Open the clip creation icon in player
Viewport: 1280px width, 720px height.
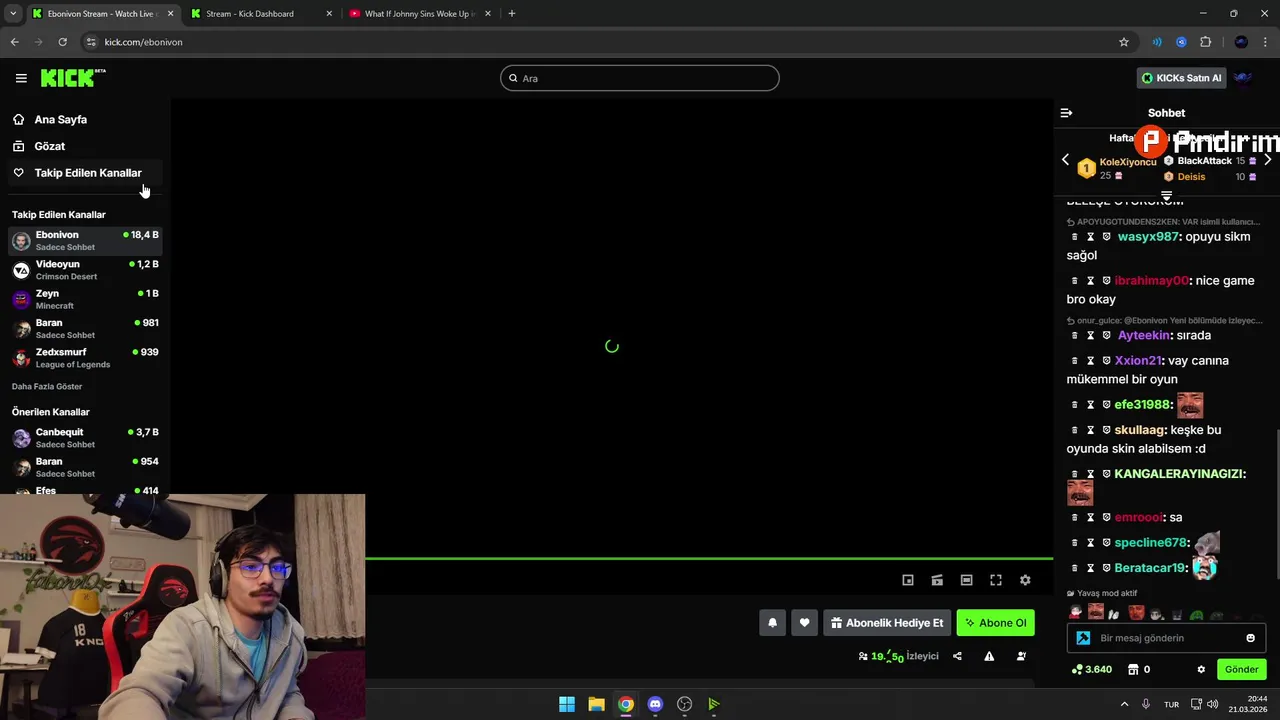pyautogui.click(x=937, y=580)
